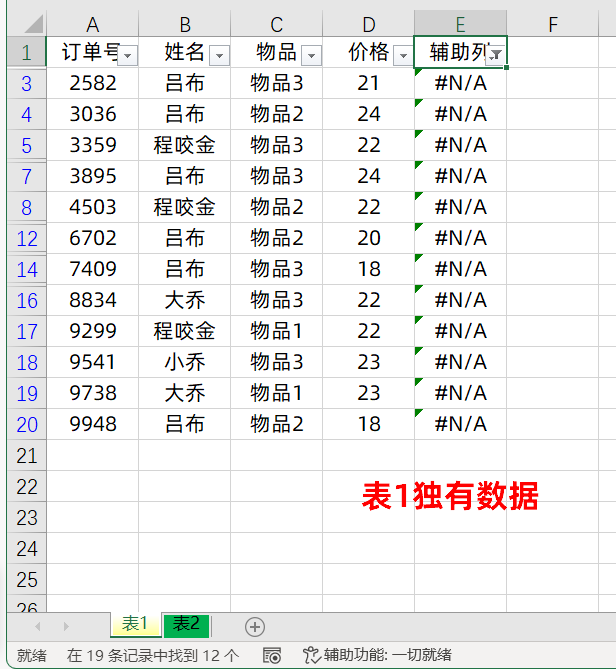Image resolution: width=616 pixels, height=669 pixels.
Task: Click cell with order number 3895
Action: point(93,176)
